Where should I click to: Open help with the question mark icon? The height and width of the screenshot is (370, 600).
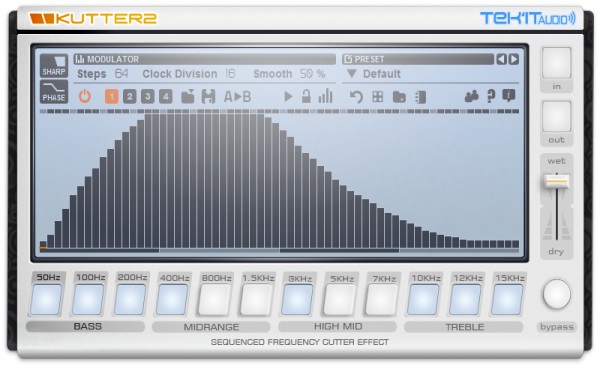[x=491, y=96]
